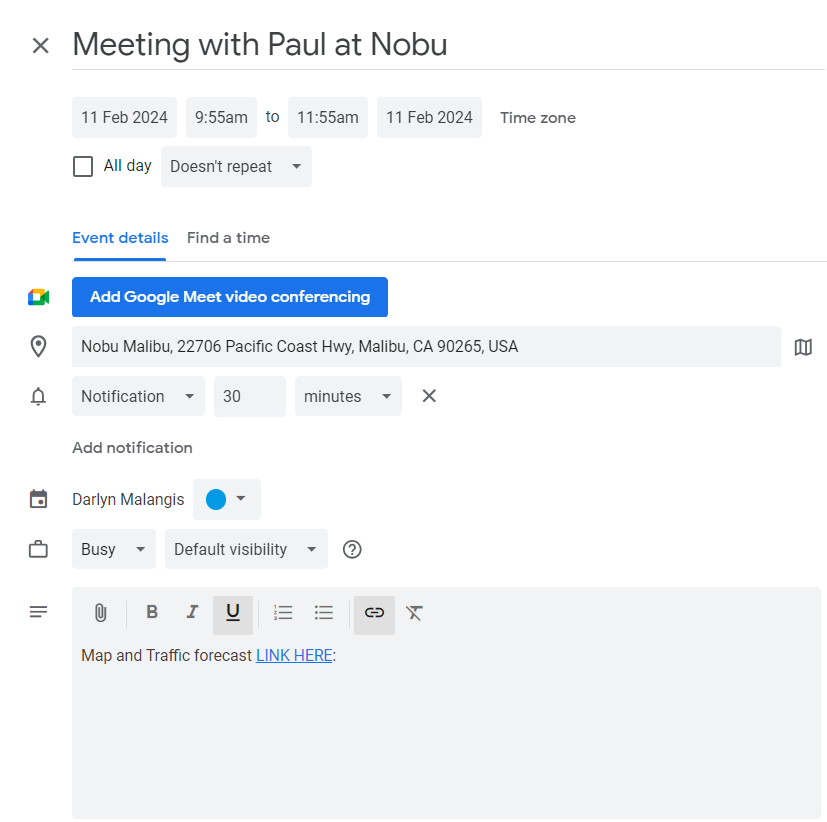Enable the All day checkbox
Screen dimensions: 827x822
pos(83,166)
